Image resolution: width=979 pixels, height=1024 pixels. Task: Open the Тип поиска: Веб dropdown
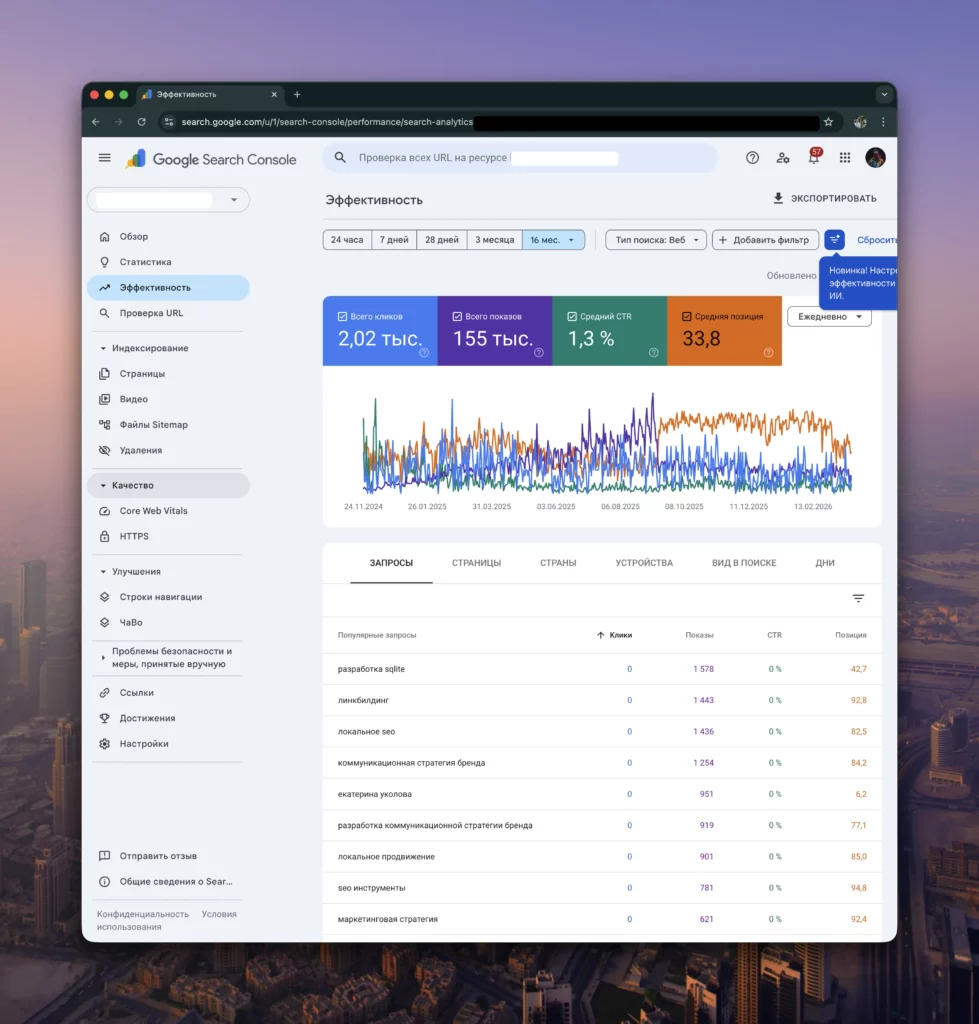(656, 240)
